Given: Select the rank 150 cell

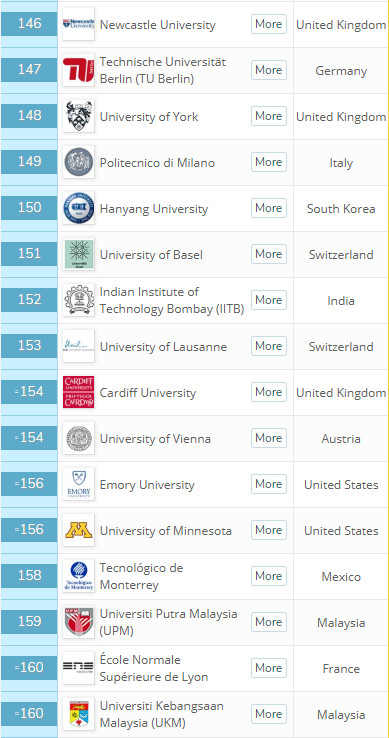Looking at the screenshot, I should [29, 208].
